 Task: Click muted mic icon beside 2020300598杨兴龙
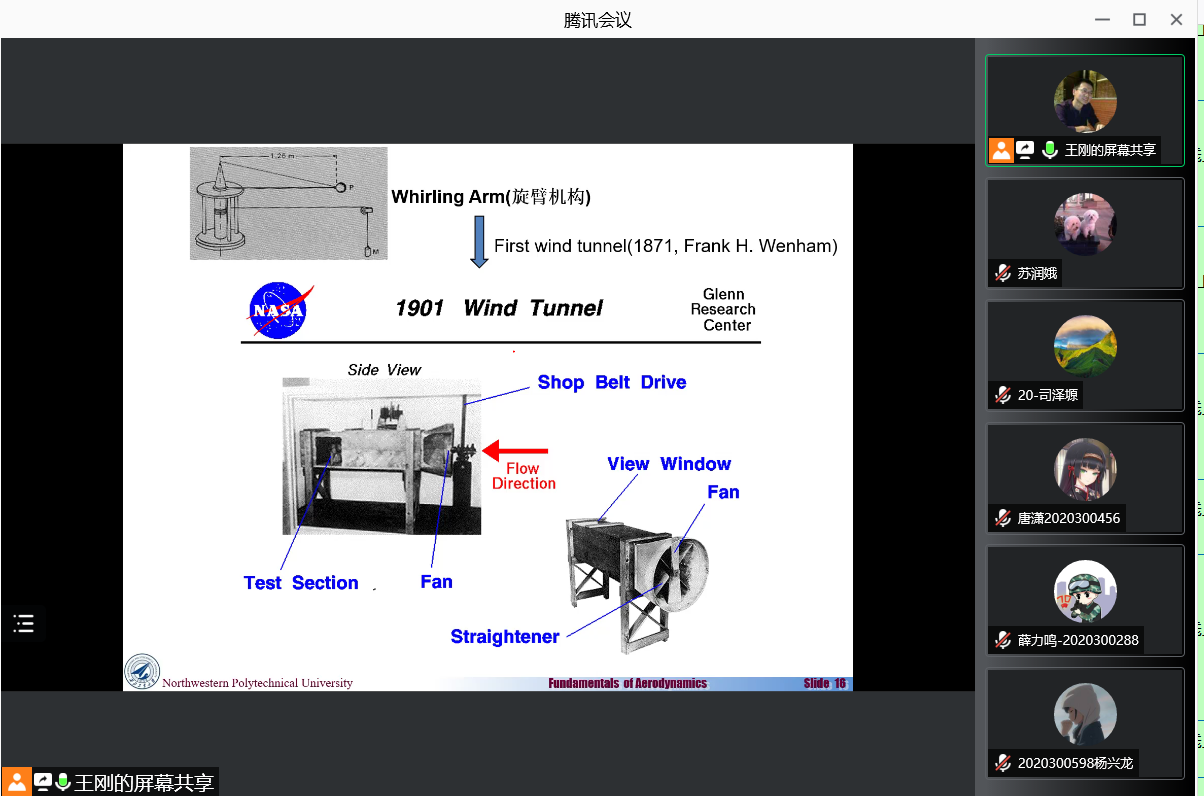[x=1003, y=763]
